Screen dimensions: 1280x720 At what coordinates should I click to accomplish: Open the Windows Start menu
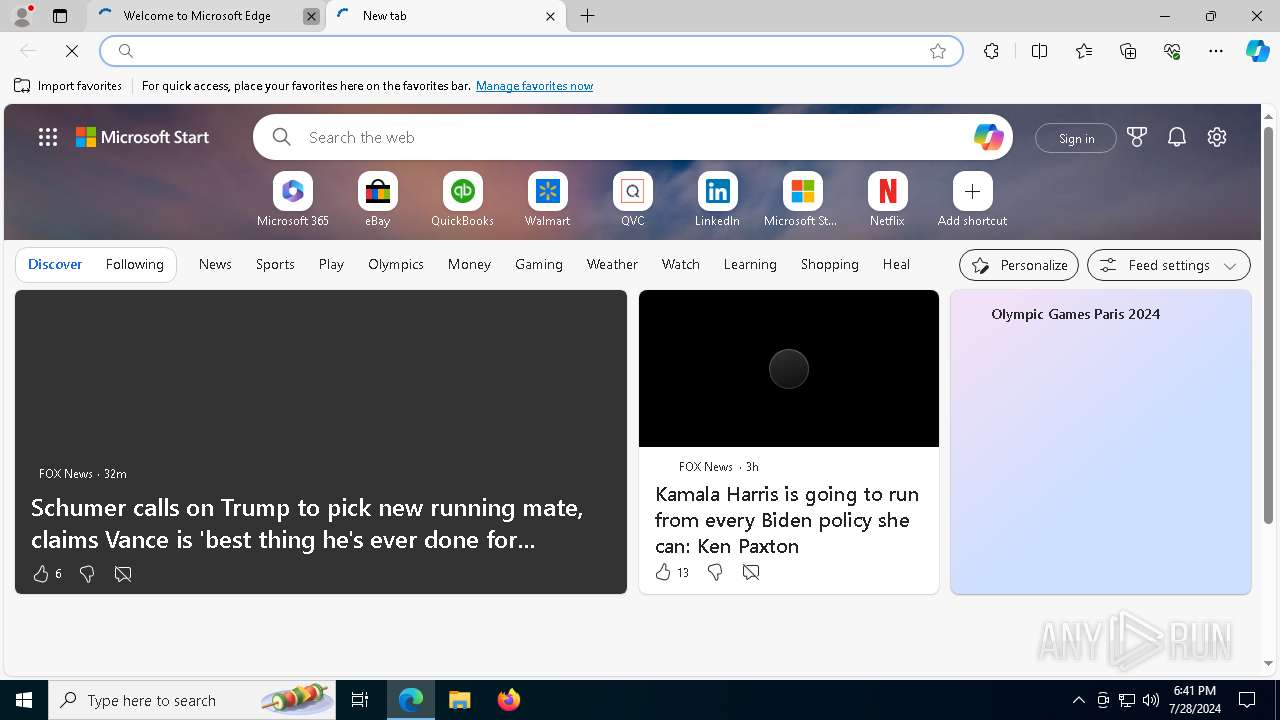[24, 700]
